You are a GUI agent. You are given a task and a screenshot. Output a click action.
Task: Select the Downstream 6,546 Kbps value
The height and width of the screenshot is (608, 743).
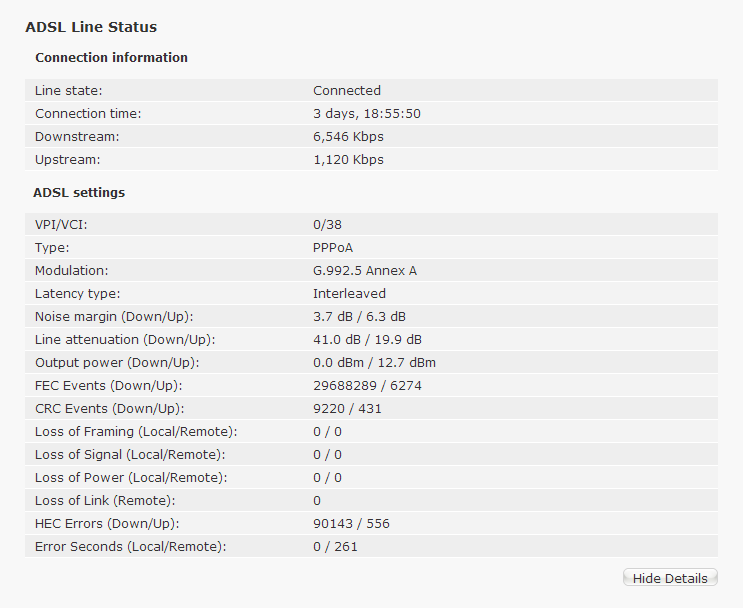pos(348,136)
